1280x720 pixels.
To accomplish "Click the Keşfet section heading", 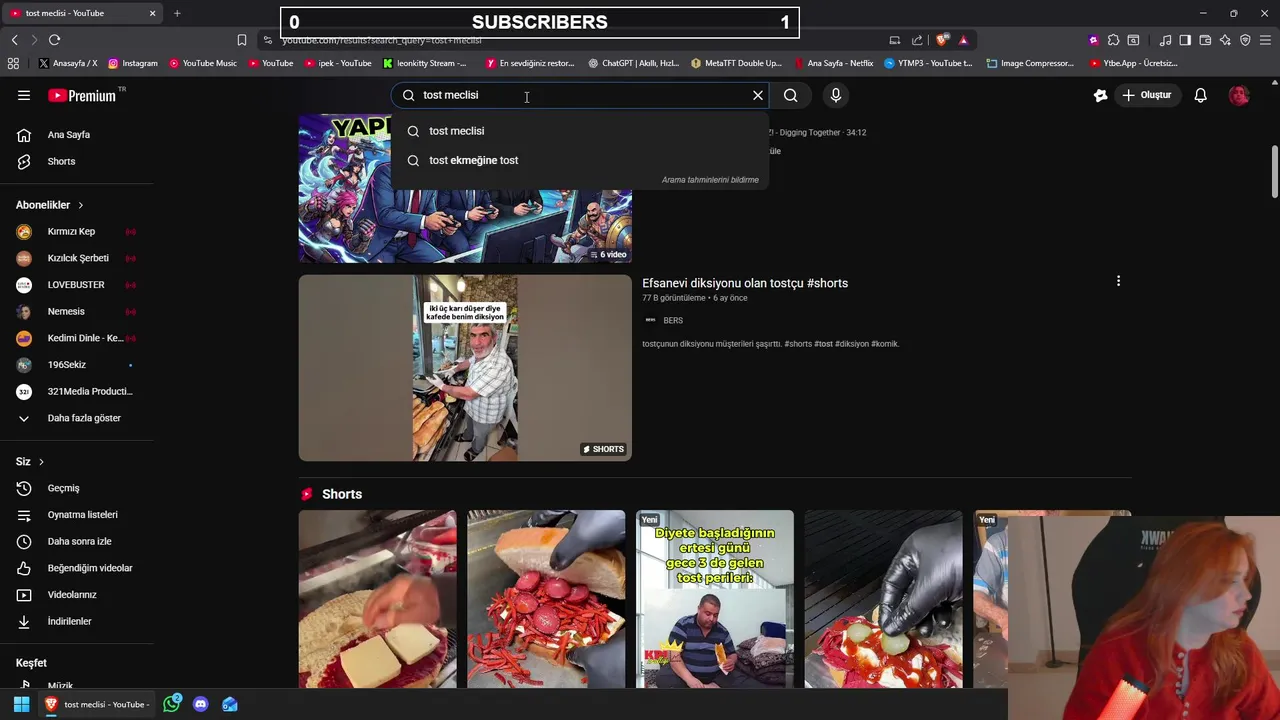I will 31,663.
